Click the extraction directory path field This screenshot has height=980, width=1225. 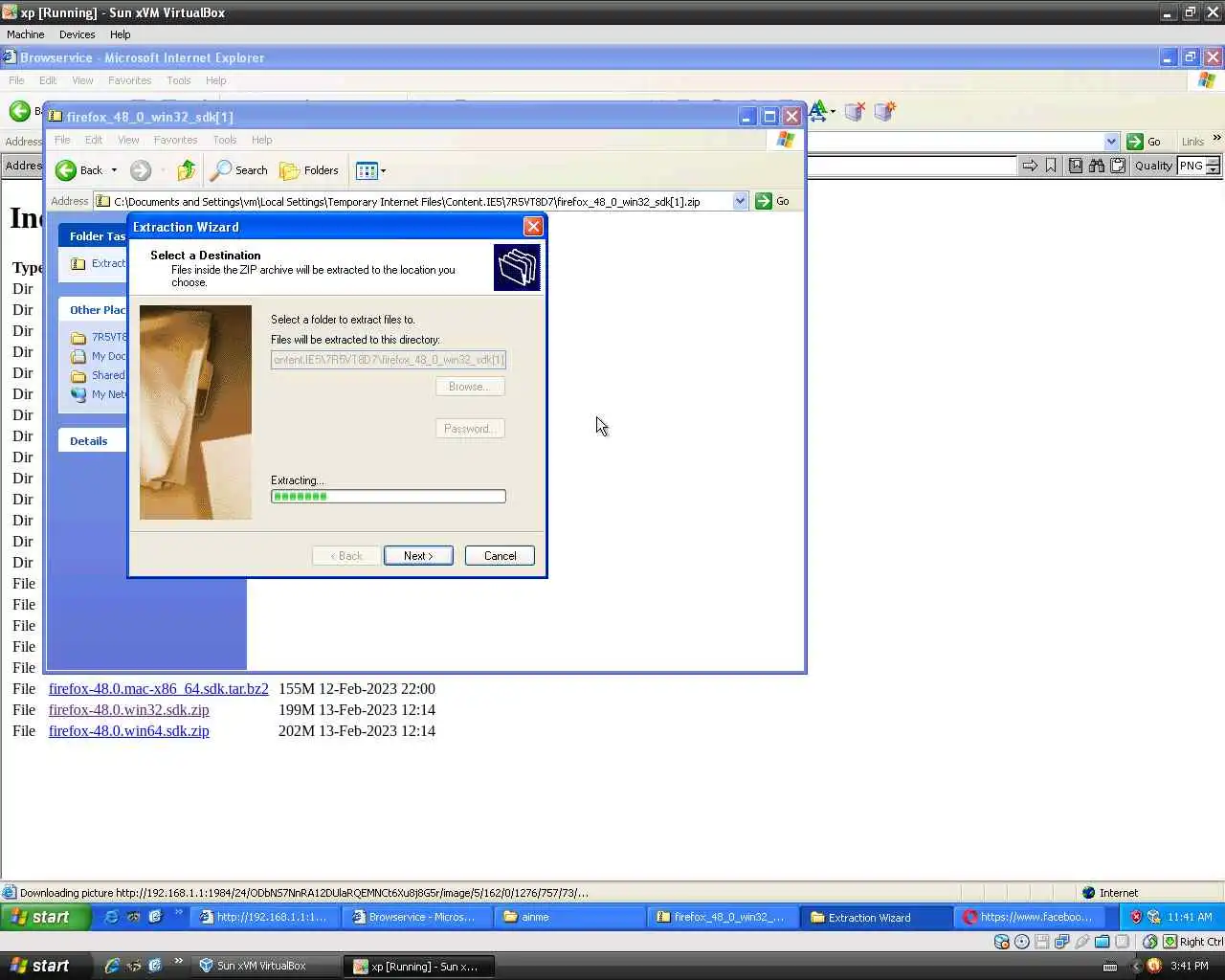coord(388,360)
